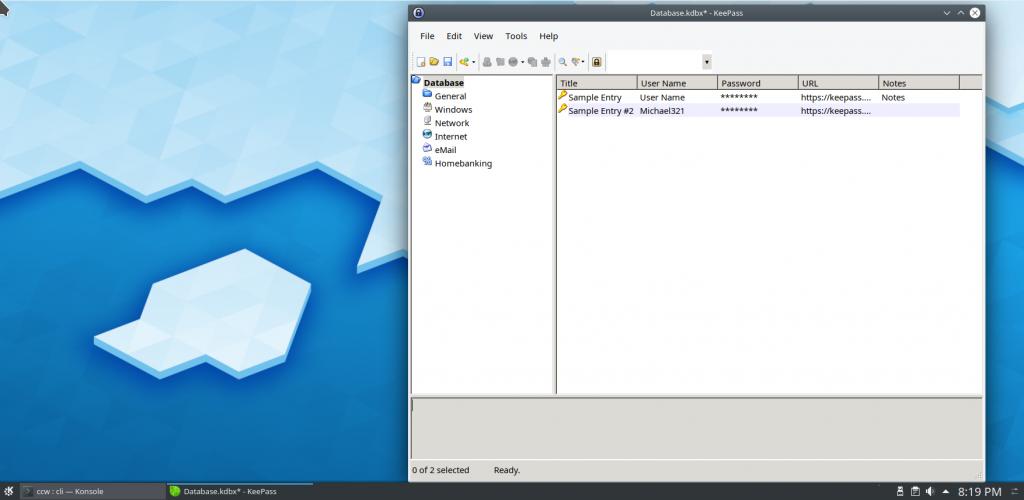
Task: Click inside the quick search field
Action: coord(654,62)
